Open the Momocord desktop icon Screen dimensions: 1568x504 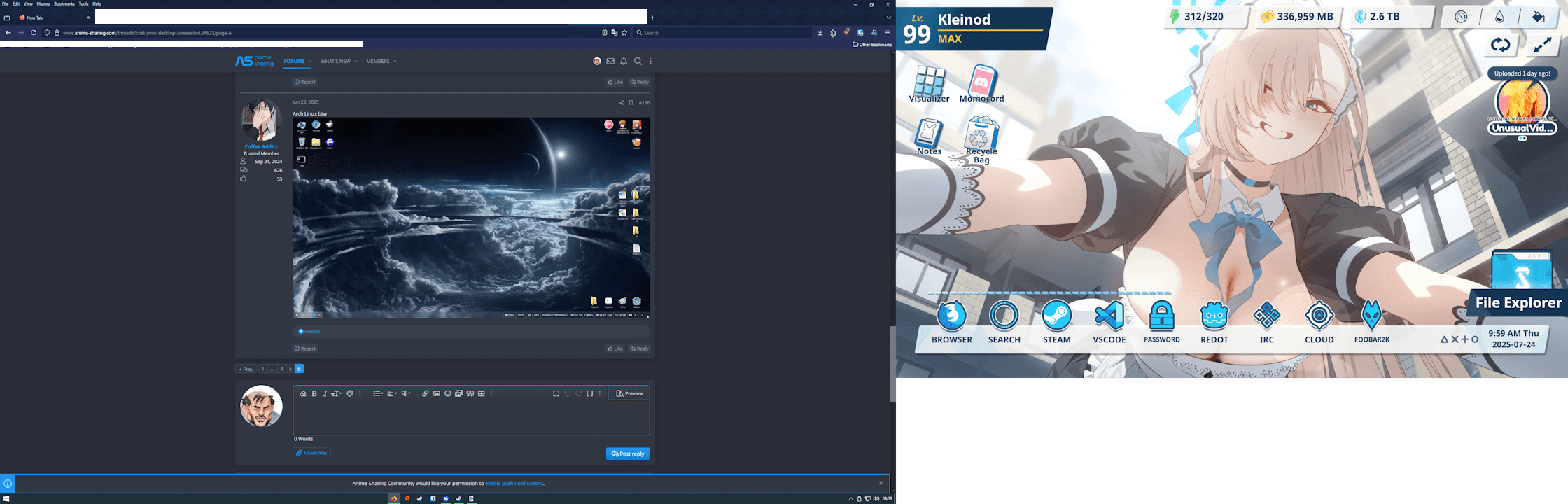[x=982, y=84]
